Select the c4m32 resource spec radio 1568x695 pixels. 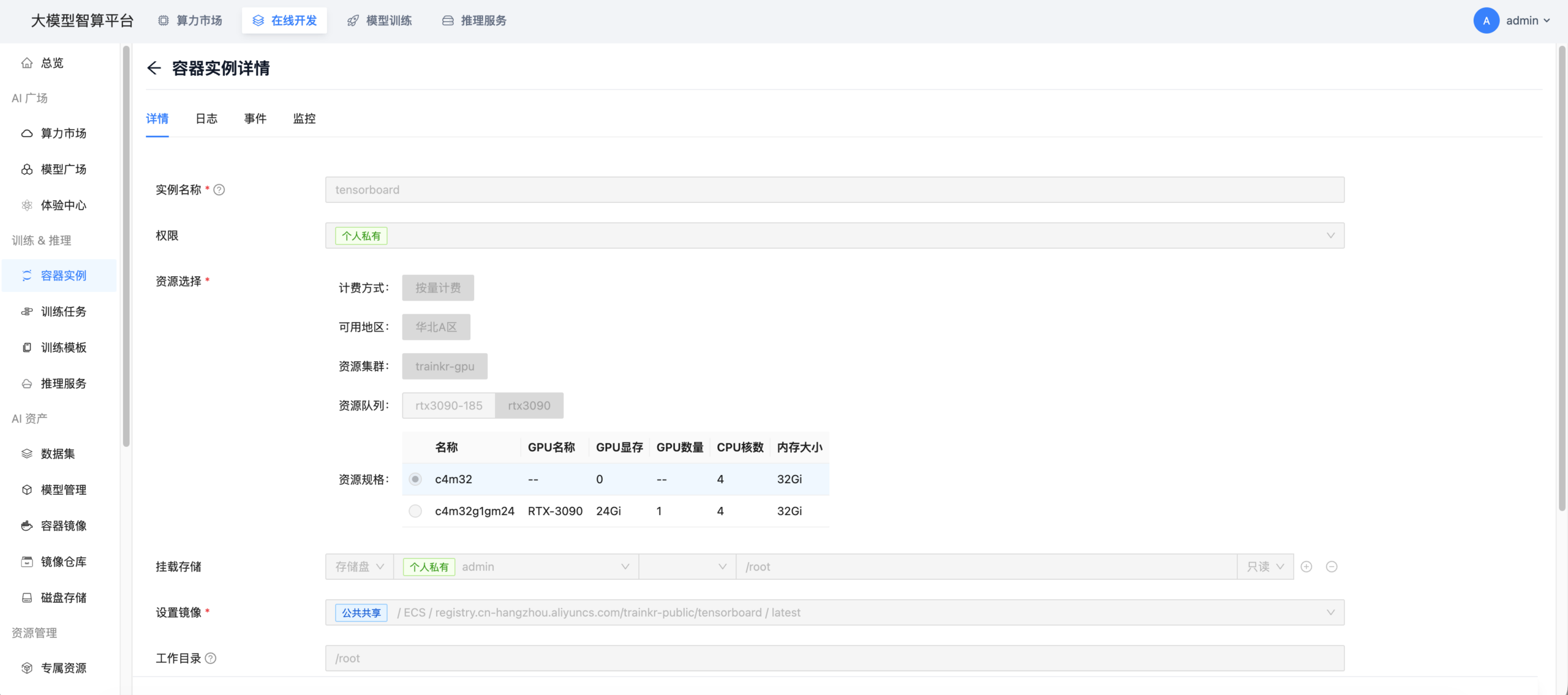pyautogui.click(x=415, y=479)
